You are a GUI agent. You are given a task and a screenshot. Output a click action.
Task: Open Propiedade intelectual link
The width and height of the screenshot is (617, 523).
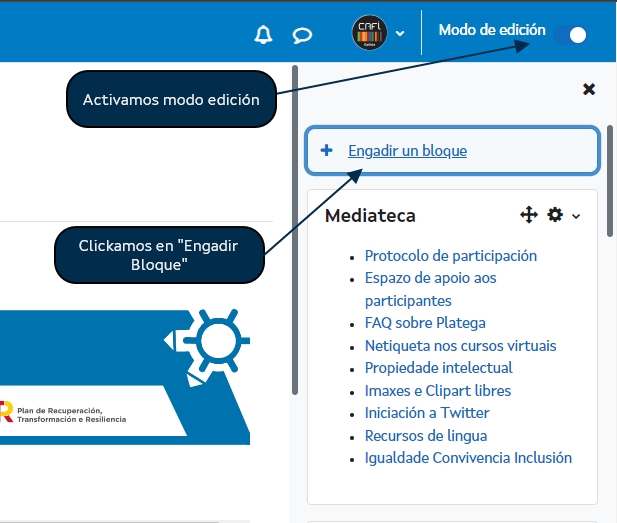pyautogui.click(x=438, y=368)
